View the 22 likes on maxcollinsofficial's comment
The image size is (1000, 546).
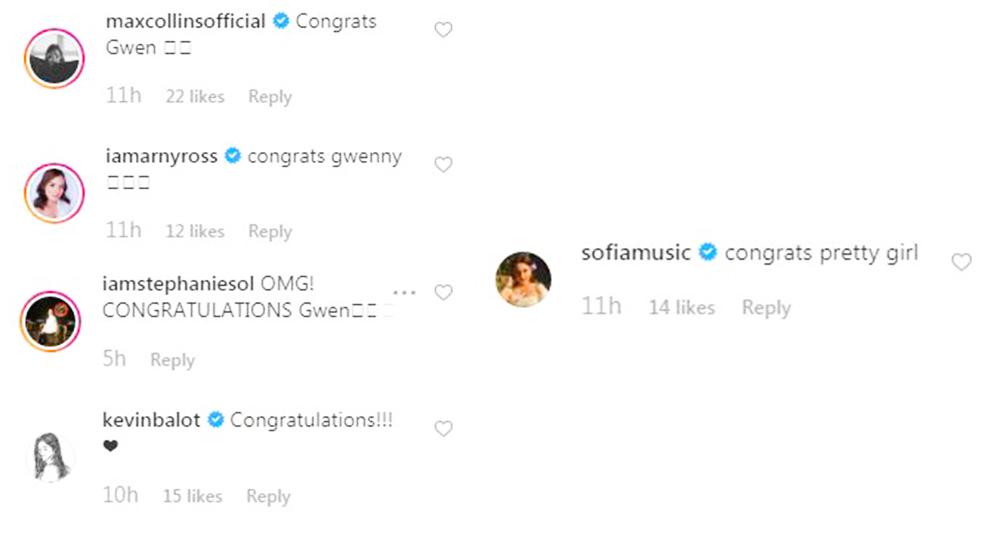(x=195, y=97)
